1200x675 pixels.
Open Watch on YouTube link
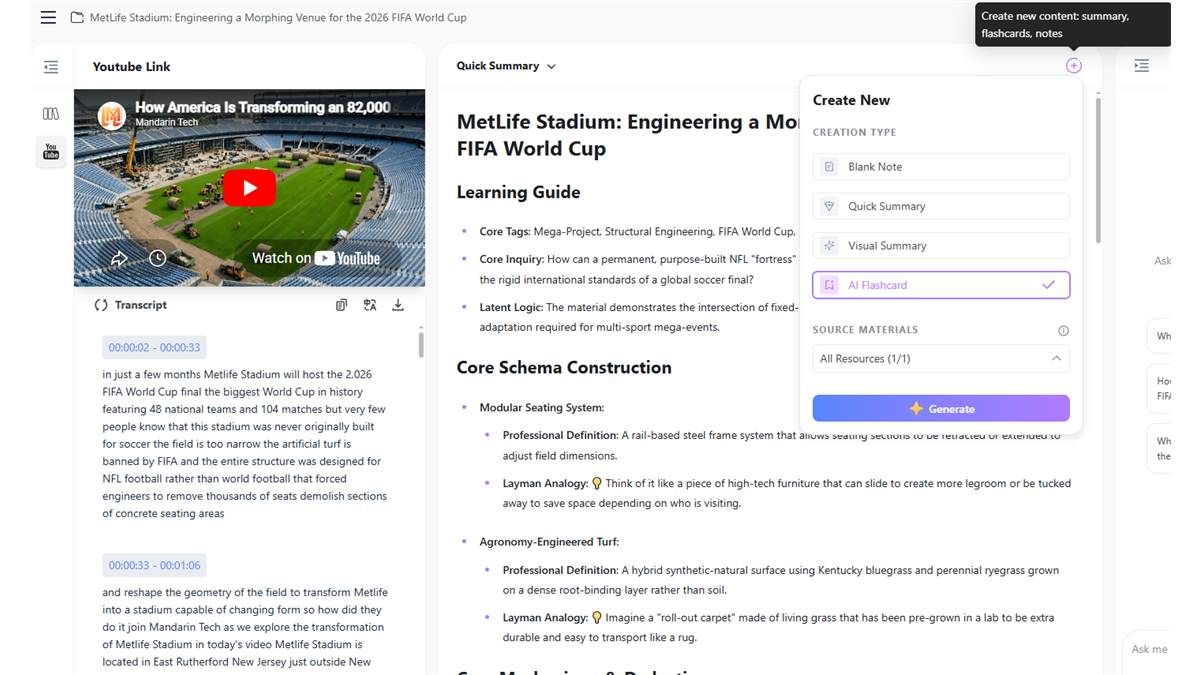click(316, 258)
